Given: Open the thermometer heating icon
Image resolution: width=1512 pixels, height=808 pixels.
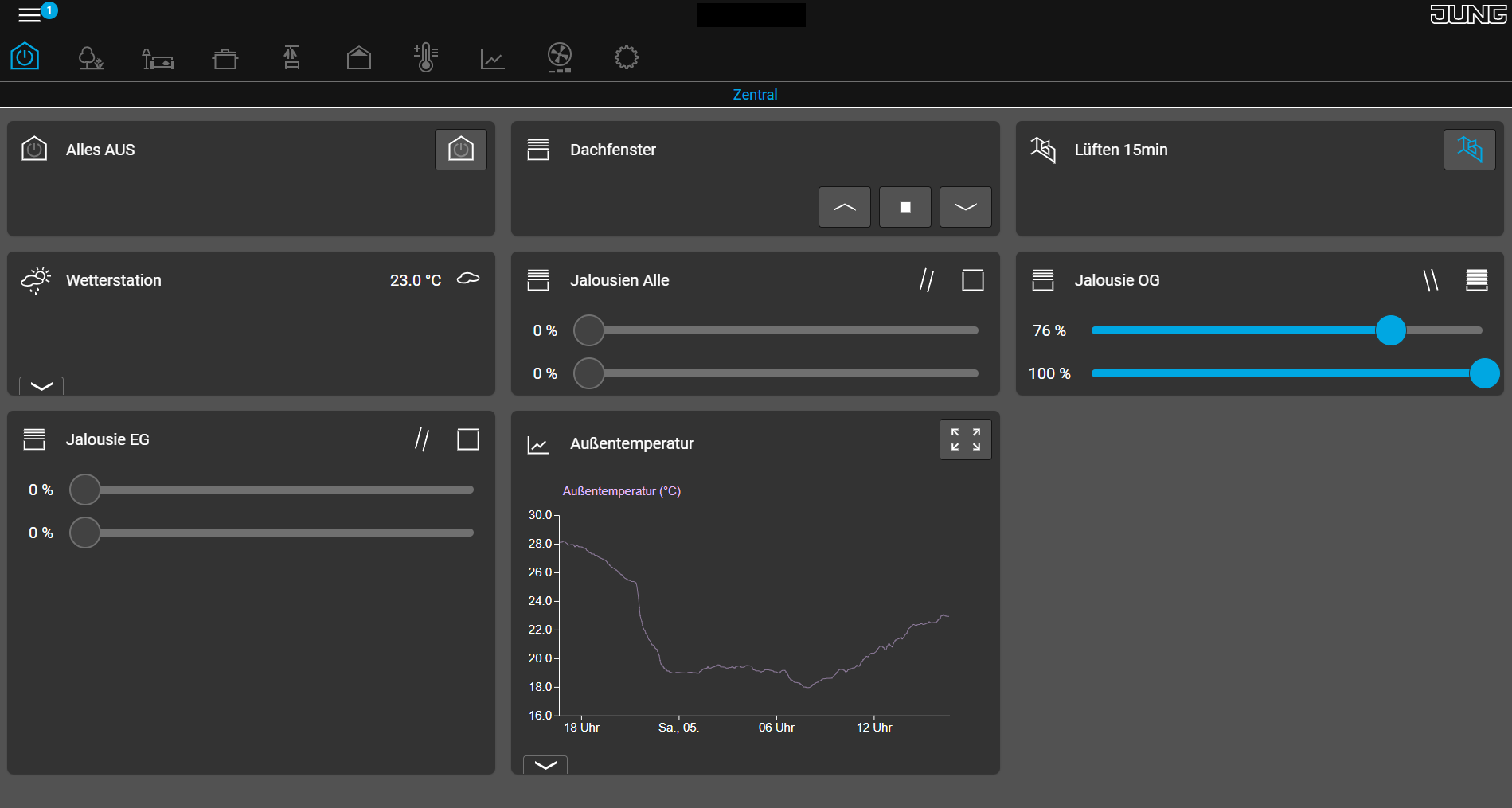Looking at the screenshot, I should pyautogui.click(x=426, y=57).
